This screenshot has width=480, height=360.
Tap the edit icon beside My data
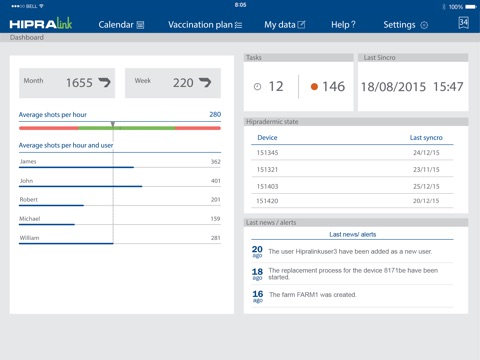(301, 25)
